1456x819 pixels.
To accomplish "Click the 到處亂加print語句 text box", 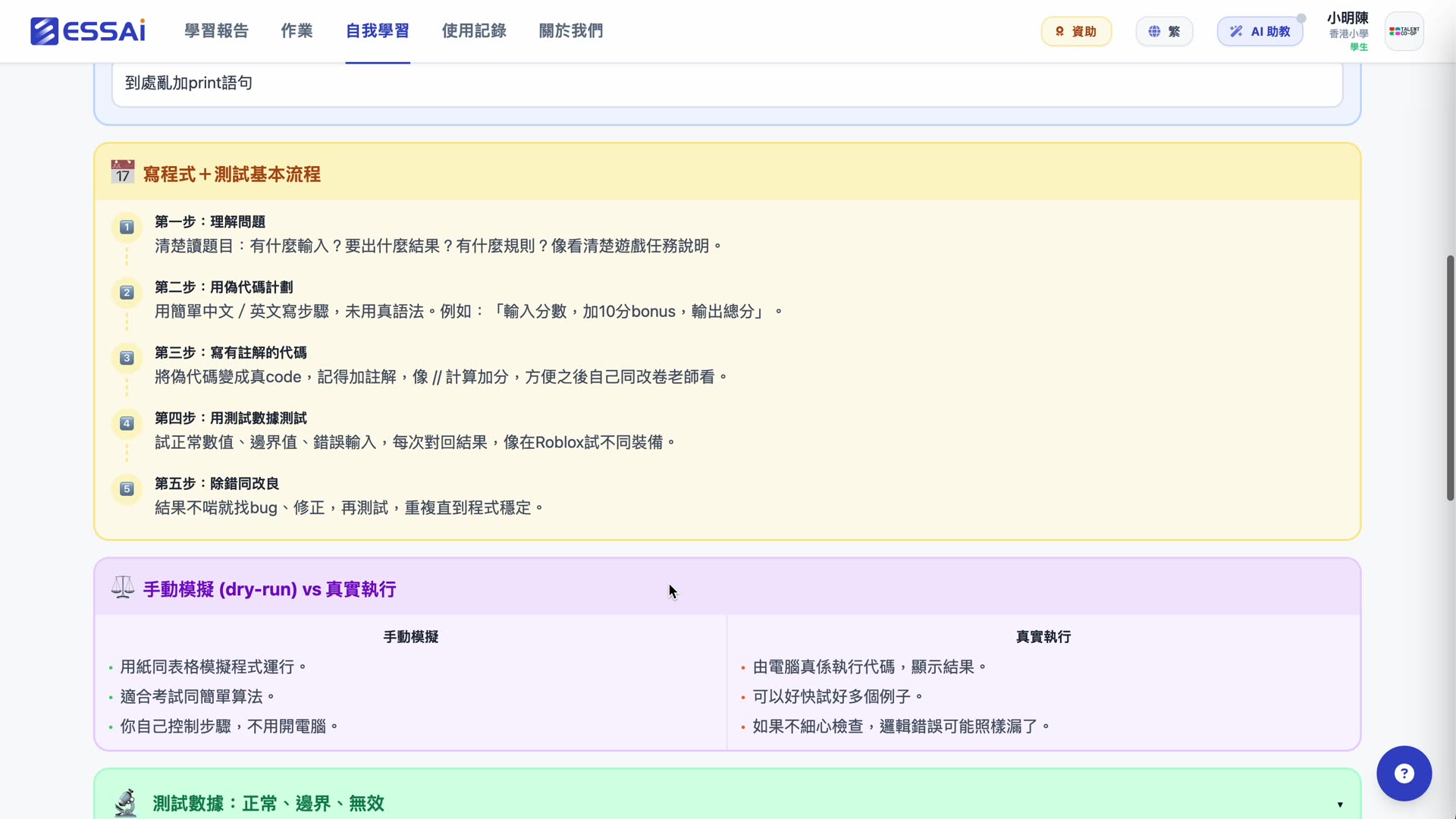I will 727,83.
